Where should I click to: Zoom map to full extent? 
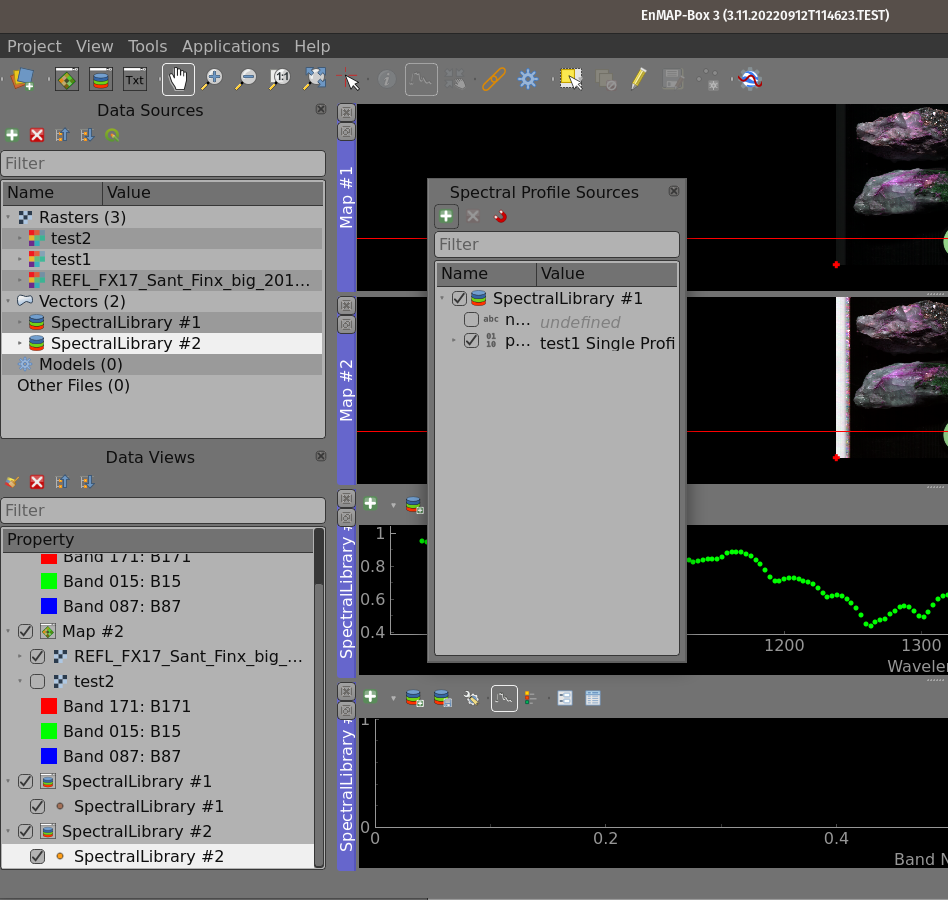coord(315,79)
